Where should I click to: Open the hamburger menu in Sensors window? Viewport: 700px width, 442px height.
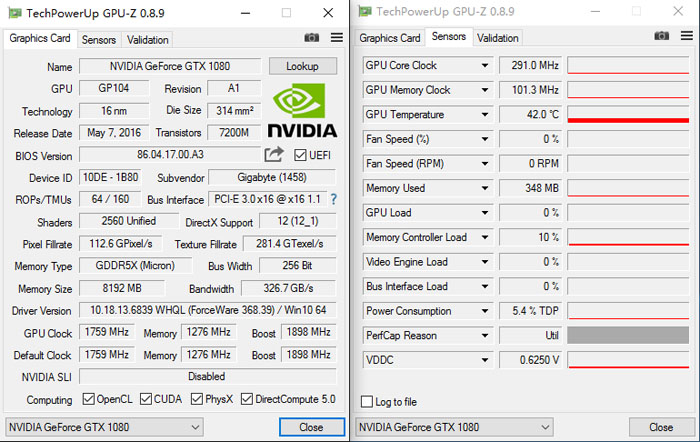pos(687,36)
